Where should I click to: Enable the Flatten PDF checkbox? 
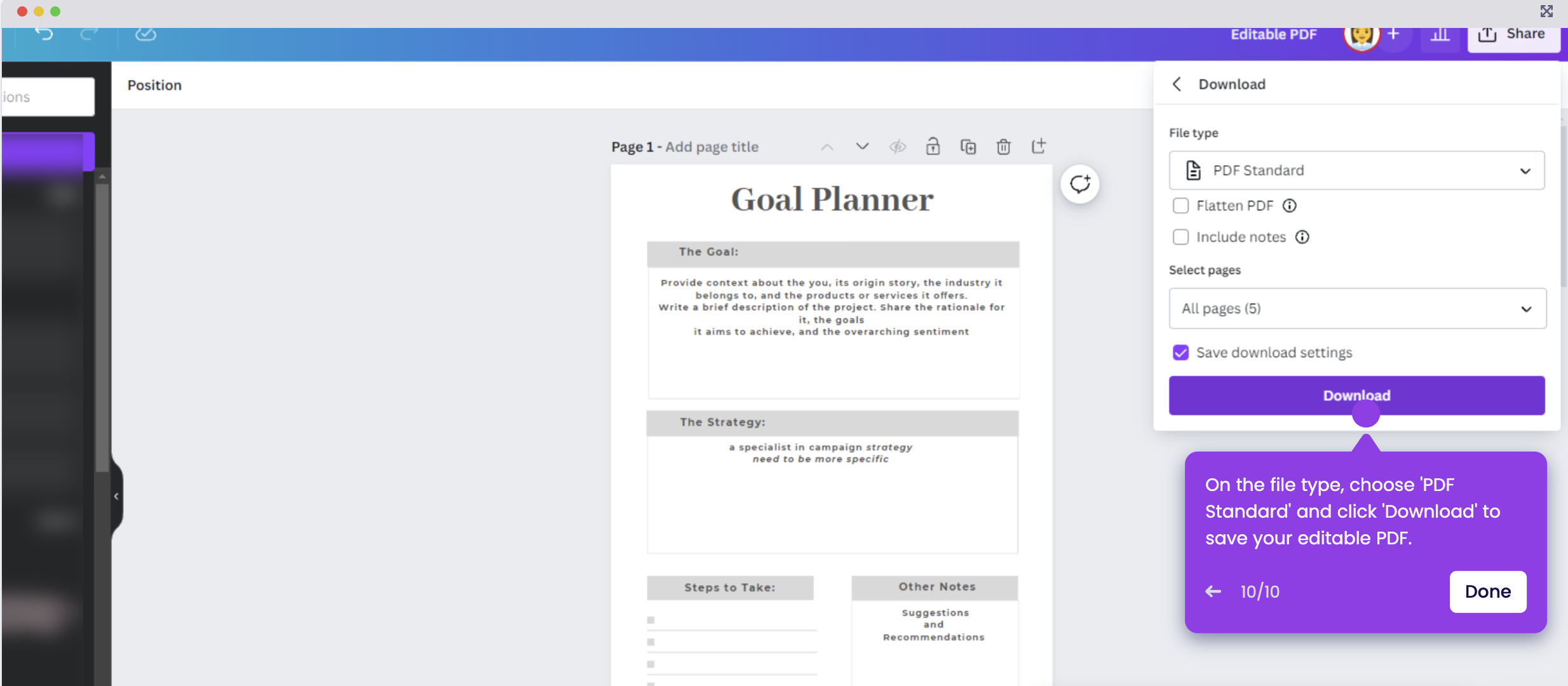click(1181, 205)
